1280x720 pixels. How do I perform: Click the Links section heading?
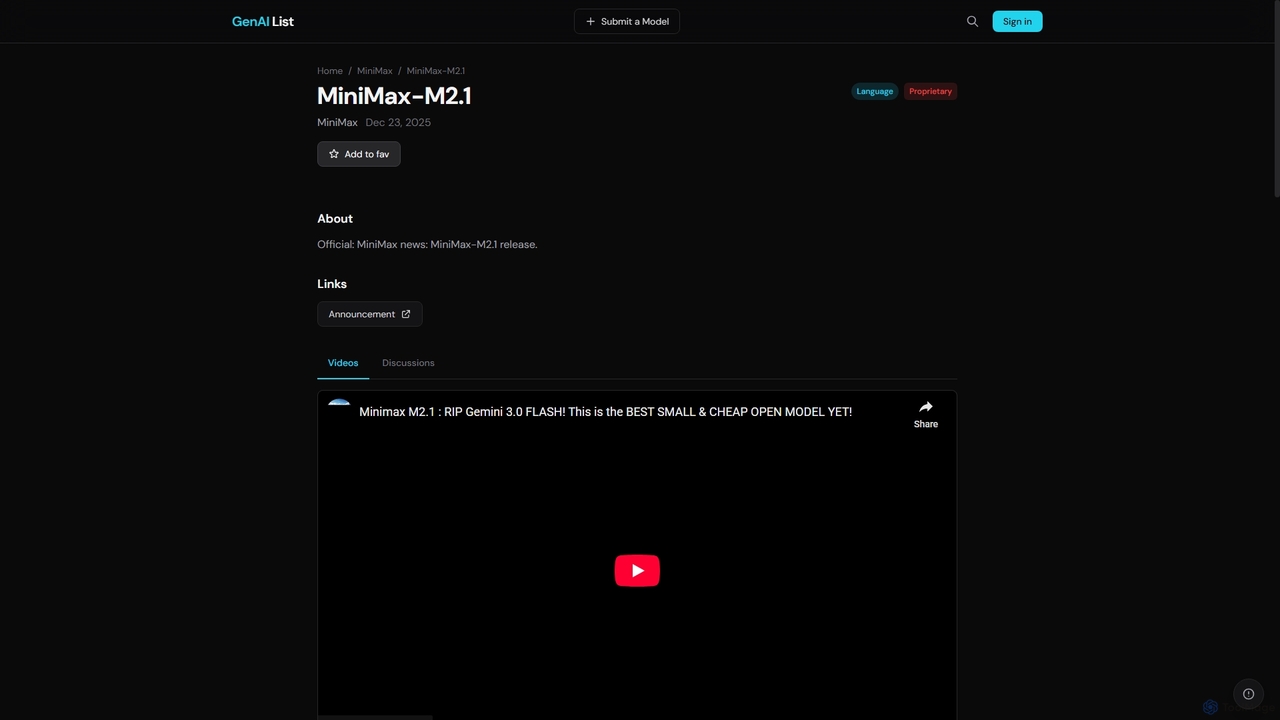332,284
